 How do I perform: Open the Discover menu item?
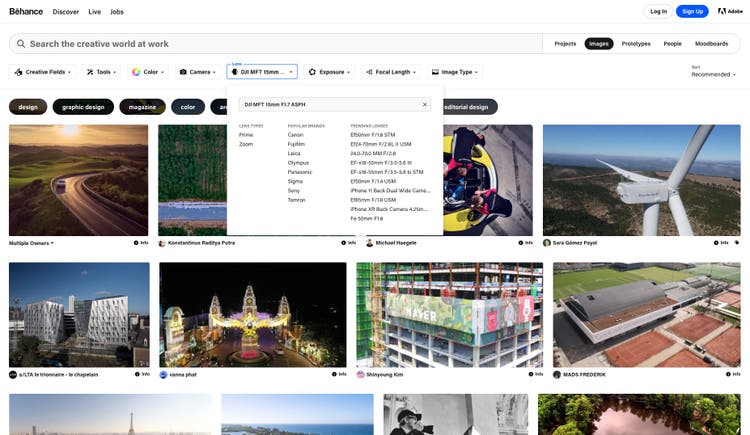tap(66, 11)
